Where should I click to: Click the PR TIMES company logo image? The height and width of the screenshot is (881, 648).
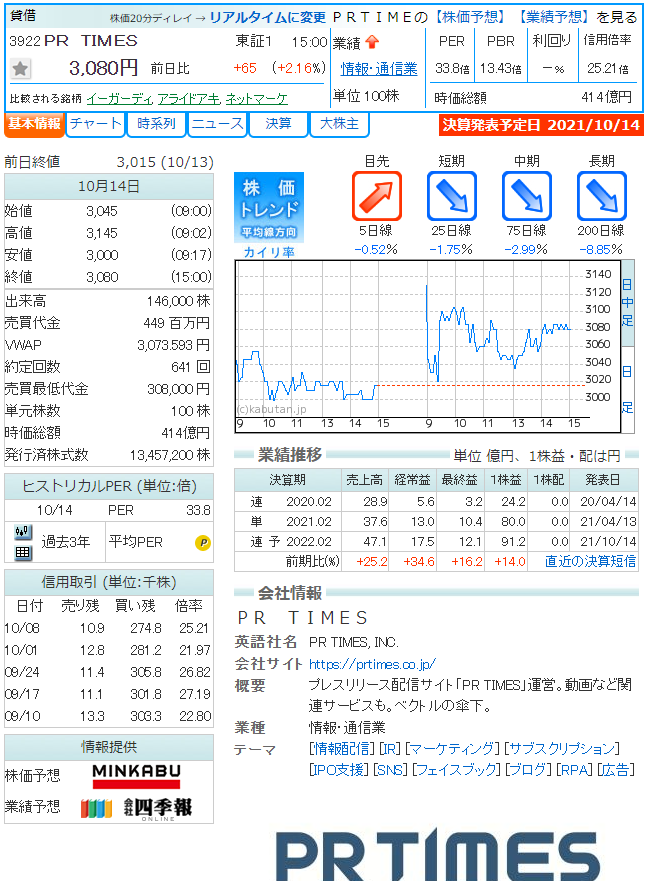click(438, 855)
